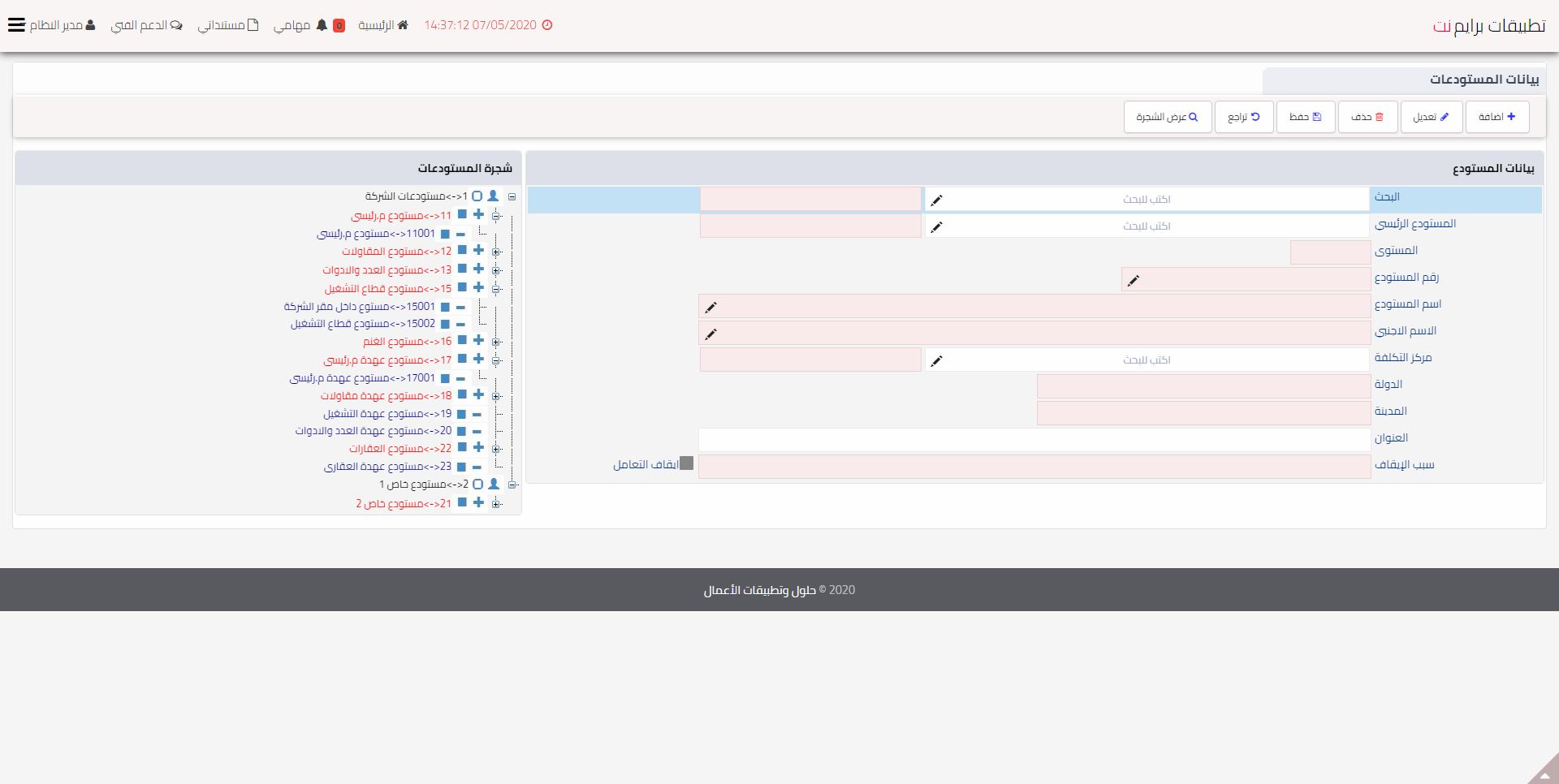Click the pencil icon next to رقم المستودع
Screen dimensions: 1559x784
(x=1134, y=281)
